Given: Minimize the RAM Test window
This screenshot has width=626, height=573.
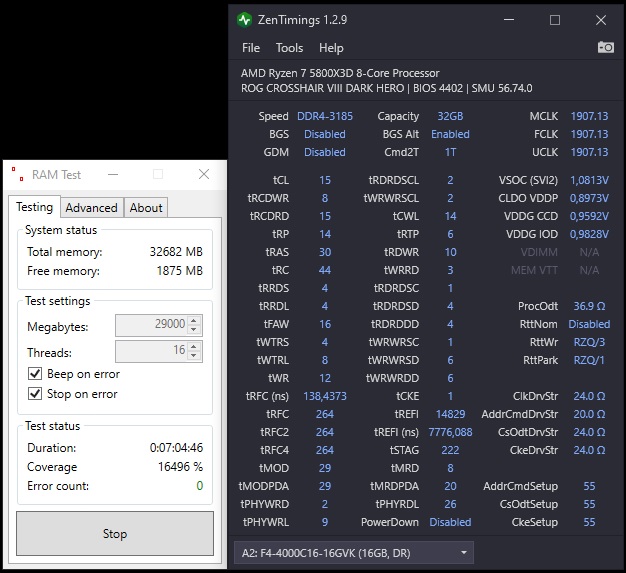Looking at the screenshot, I should click(x=113, y=174).
